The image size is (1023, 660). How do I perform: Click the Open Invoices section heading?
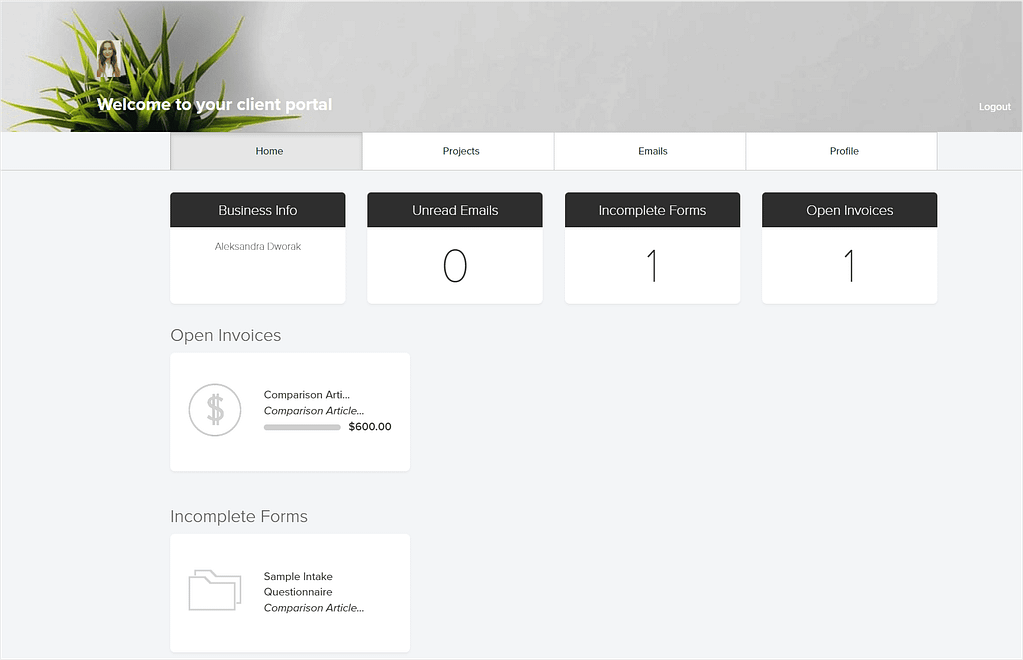coord(226,335)
